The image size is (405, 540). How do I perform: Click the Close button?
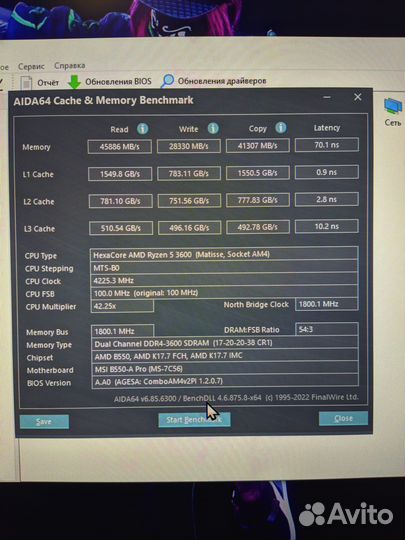(343, 418)
